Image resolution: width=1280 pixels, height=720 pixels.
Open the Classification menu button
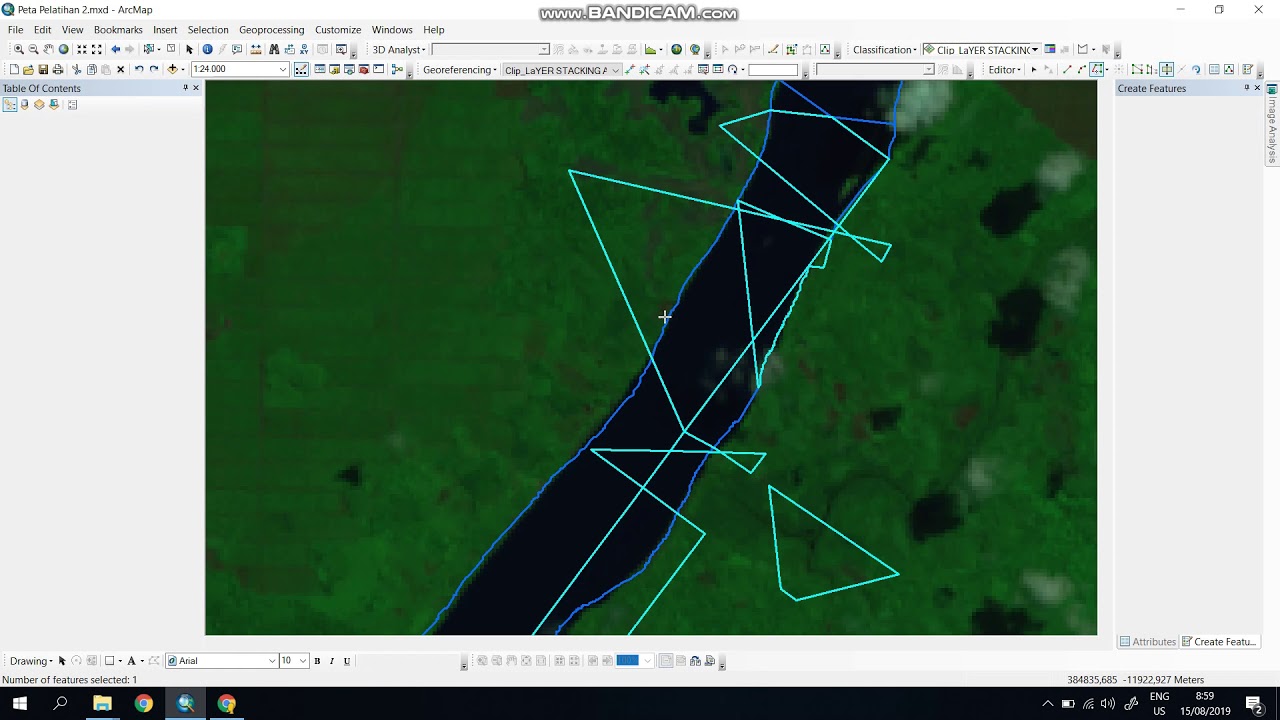point(884,50)
